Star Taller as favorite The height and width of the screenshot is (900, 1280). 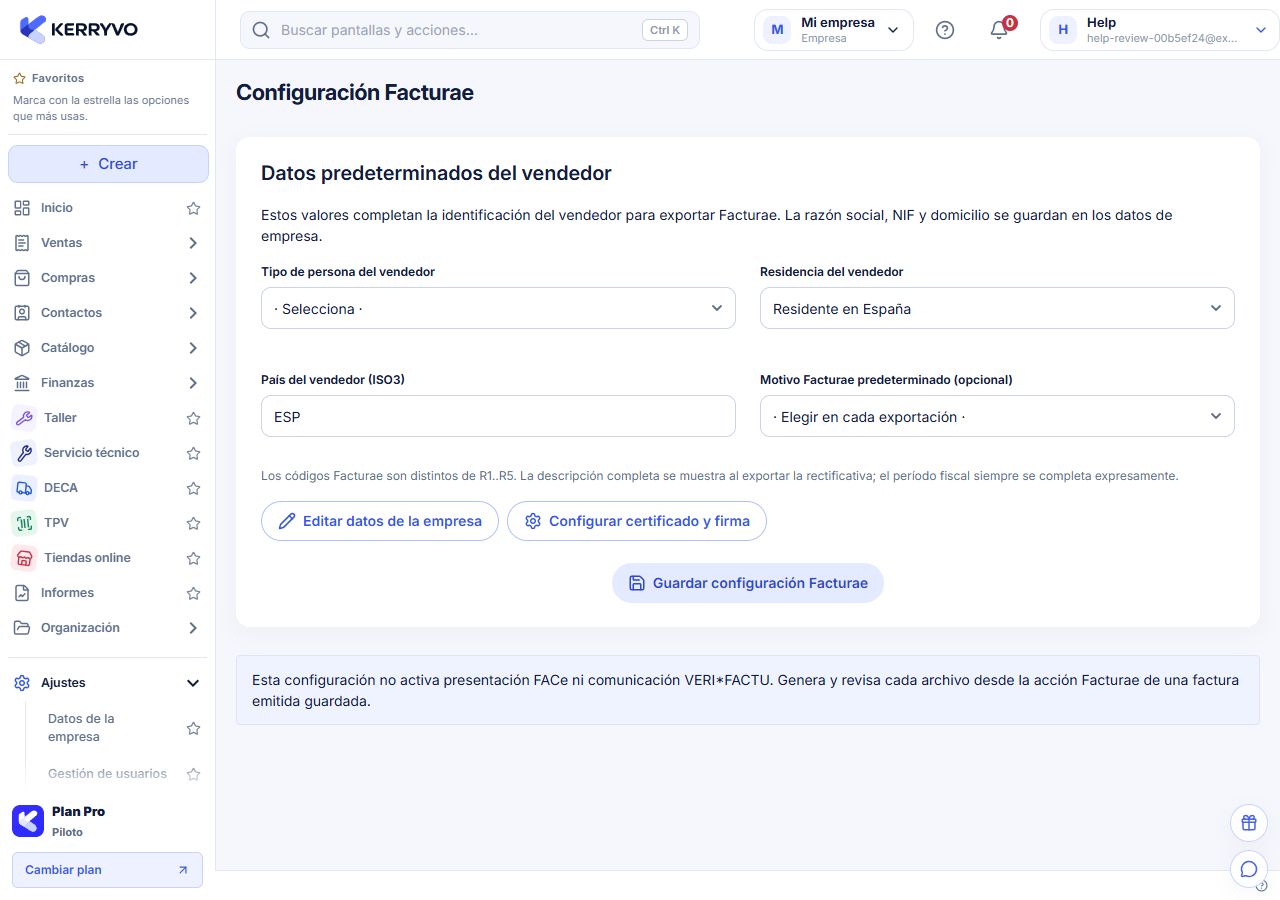(x=194, y=418)
